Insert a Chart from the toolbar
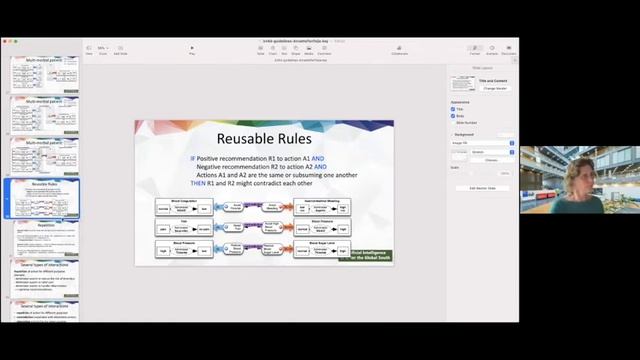Viewport: 640px width, 360px height. click(273, 48)
